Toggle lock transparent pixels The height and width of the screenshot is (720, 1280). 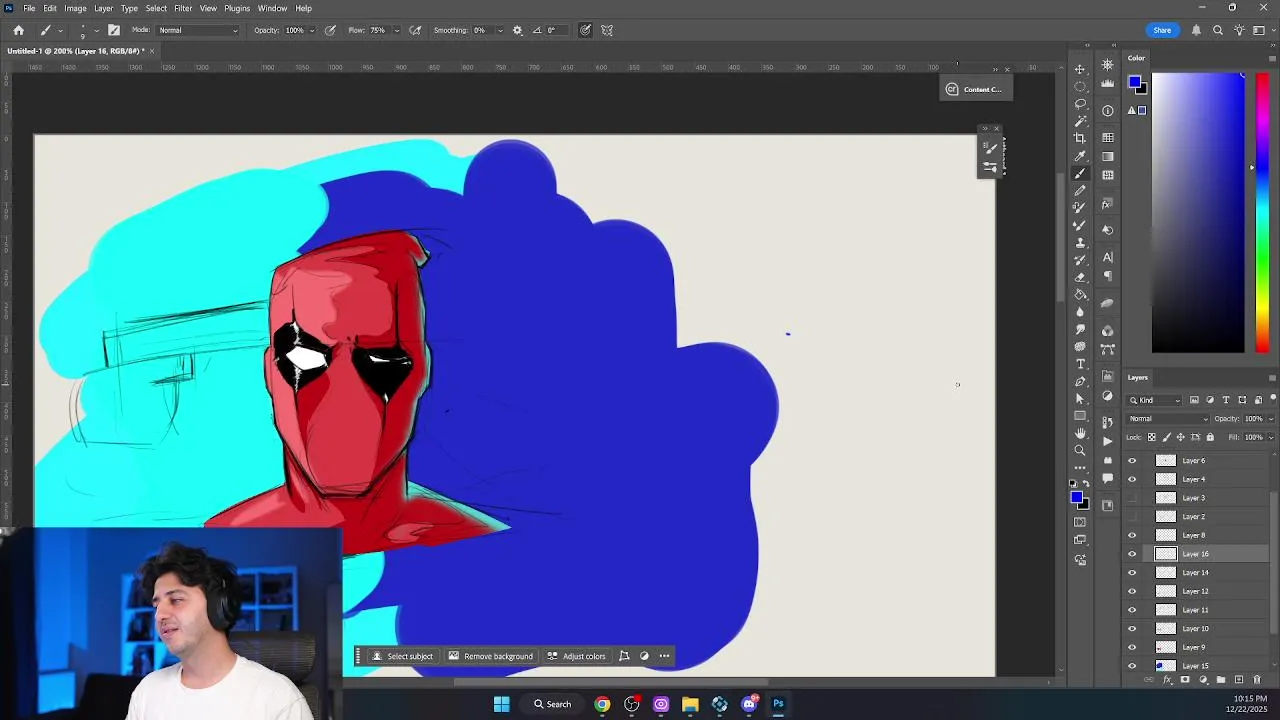click(x=1152, y=437)
